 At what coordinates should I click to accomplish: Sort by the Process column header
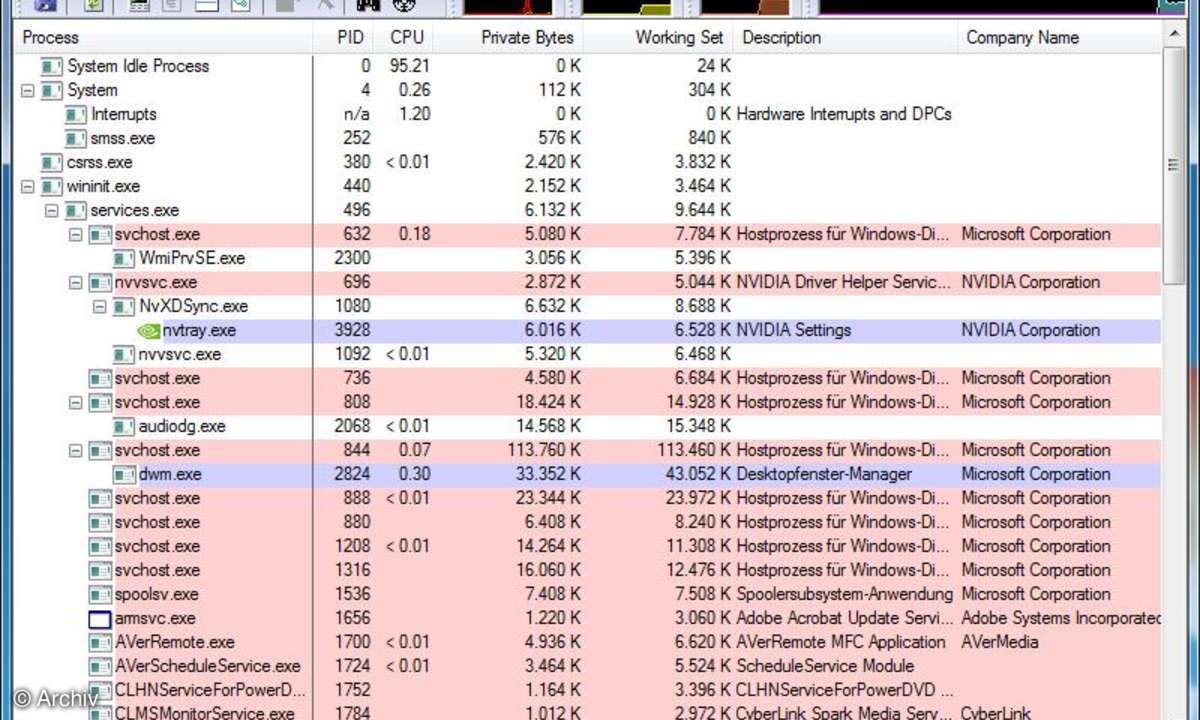click(165, 38)
